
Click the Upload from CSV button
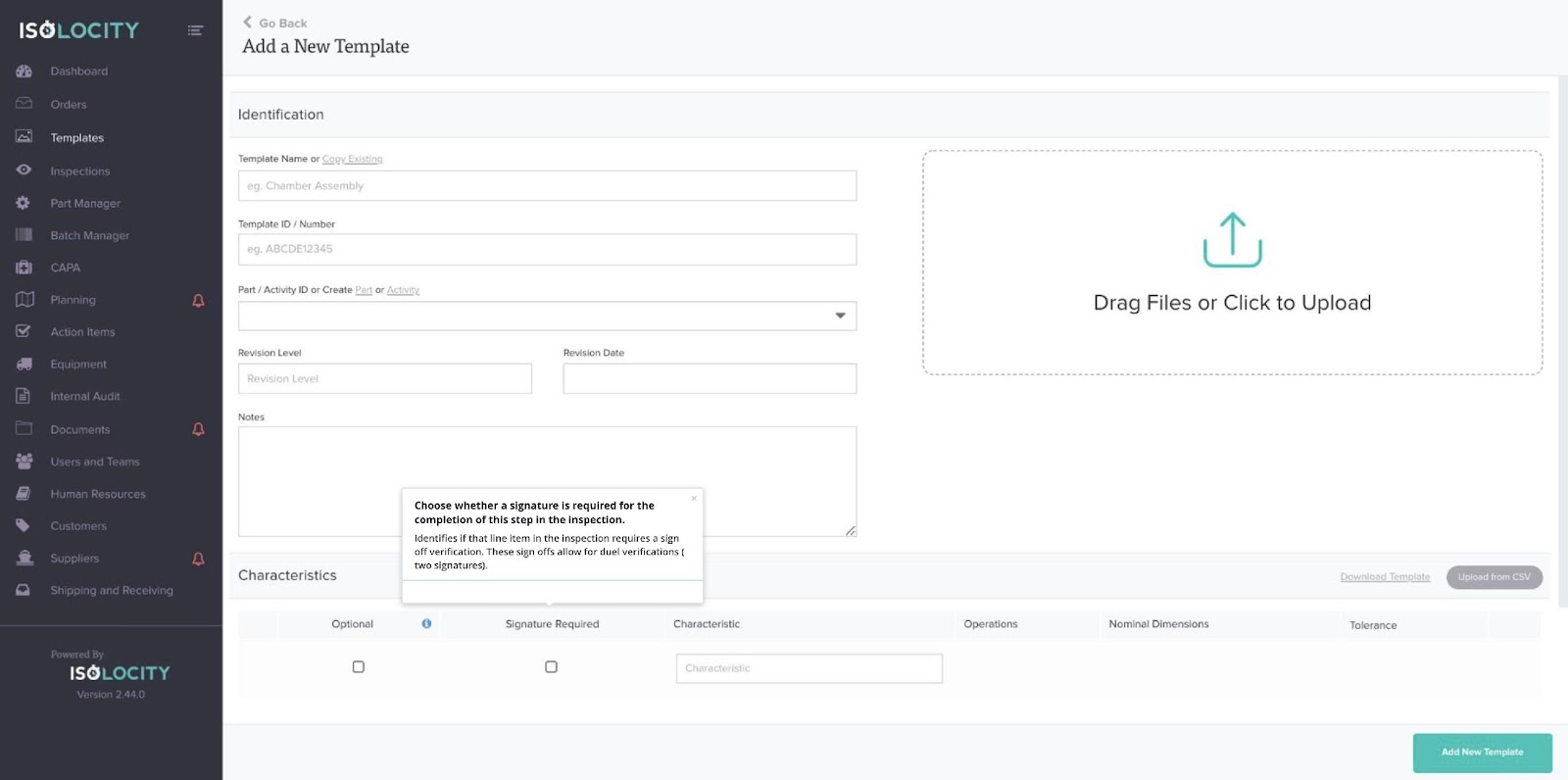tap(1494, 577)
